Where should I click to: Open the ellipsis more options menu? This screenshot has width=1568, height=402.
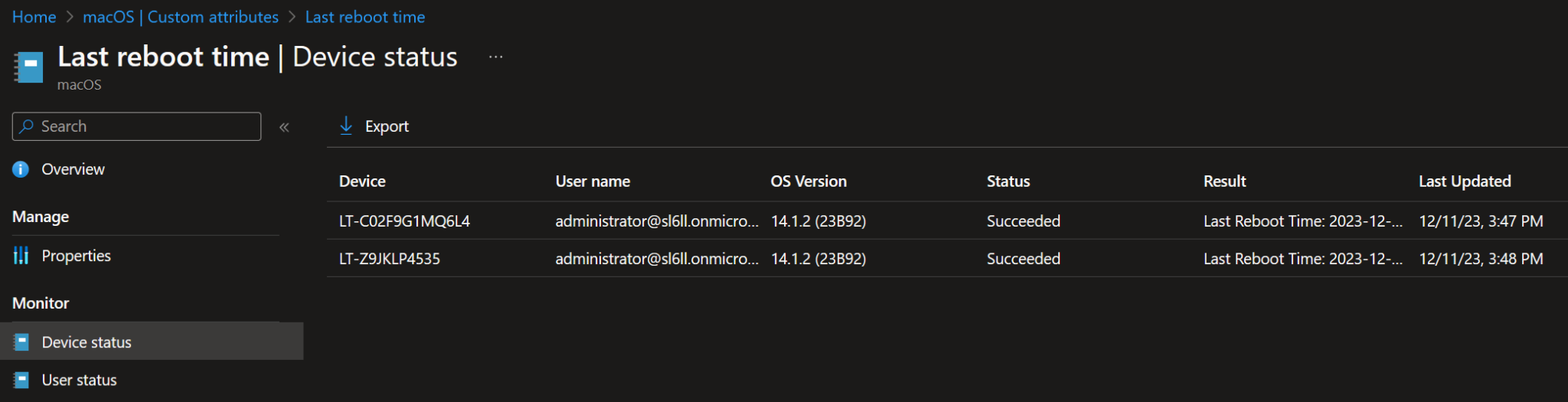496,57
